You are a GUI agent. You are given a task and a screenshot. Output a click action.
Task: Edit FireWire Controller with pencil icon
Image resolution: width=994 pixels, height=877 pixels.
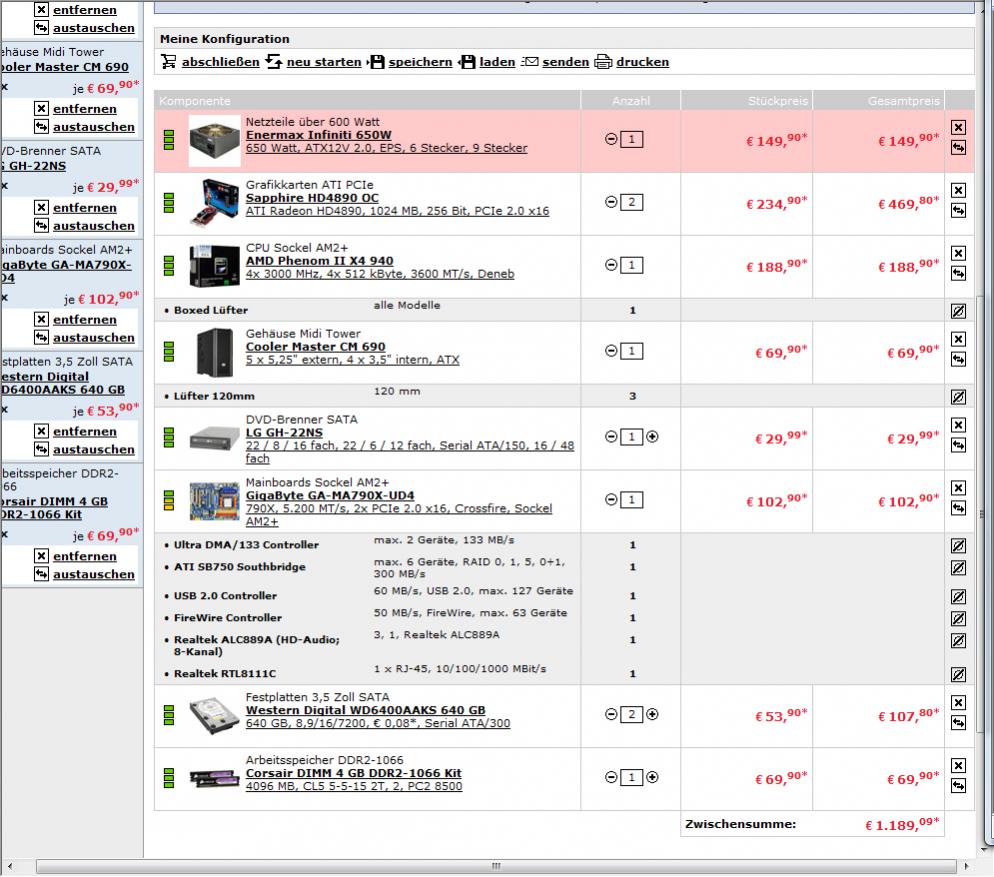click(x=958, y=618)
